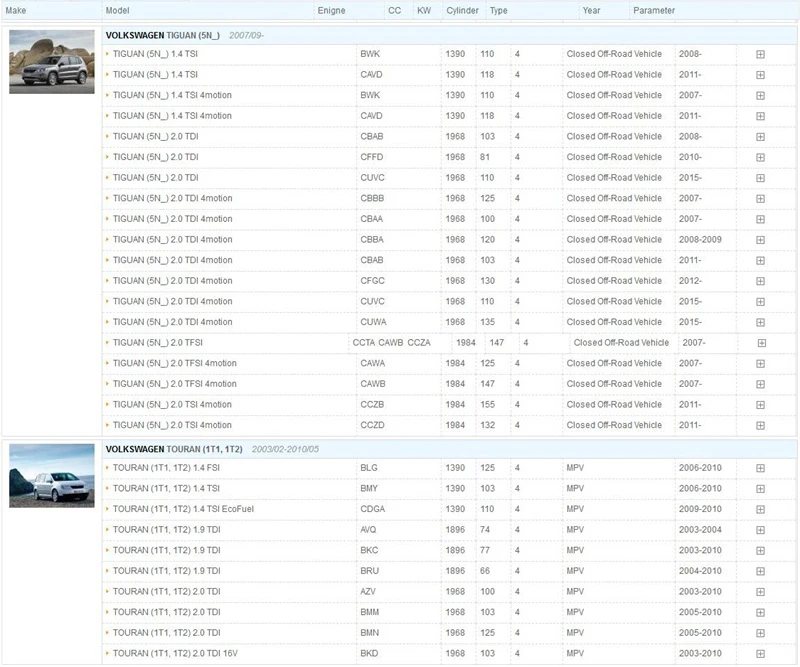Click the Year column header
Viewport: 800px width, 667px height.
[591, 10]
